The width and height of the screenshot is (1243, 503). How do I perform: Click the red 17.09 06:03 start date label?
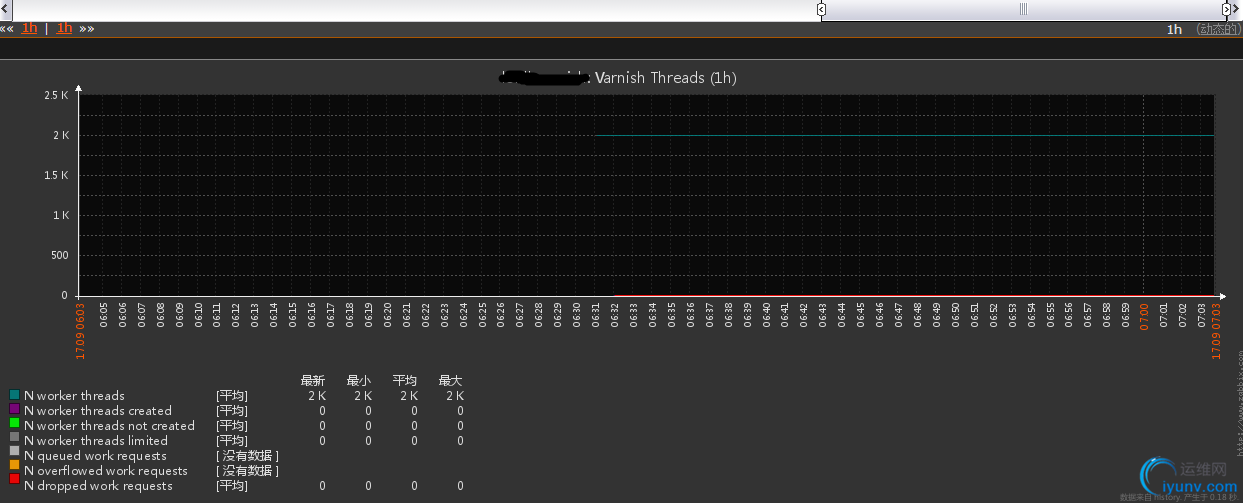(81, 330)
